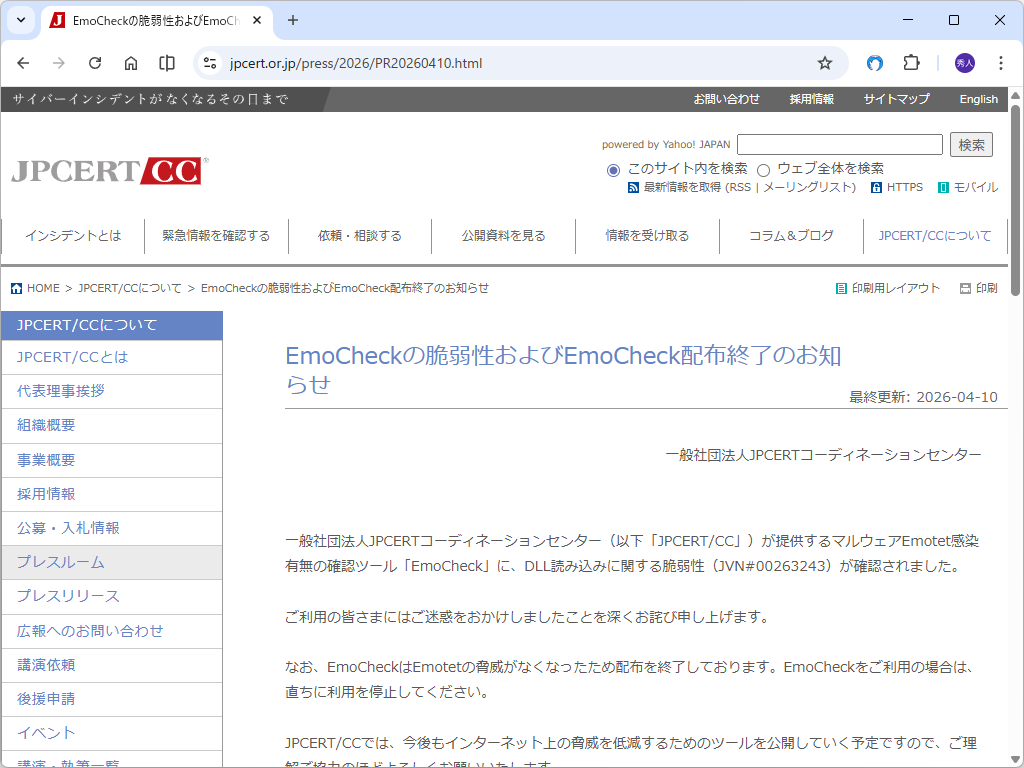Screen dimensions: 1024x768
Task: Open the 印刷用レイアウト print layout icon
Action: coord(841,288)
